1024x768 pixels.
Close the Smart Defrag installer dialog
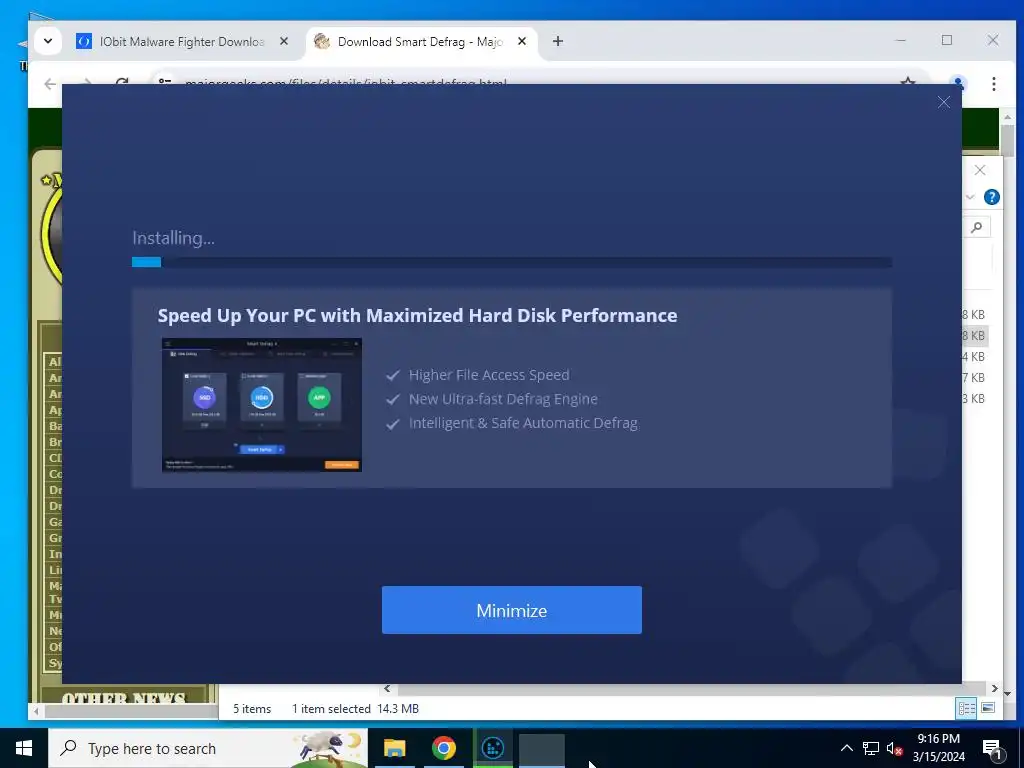click(944, 102)
